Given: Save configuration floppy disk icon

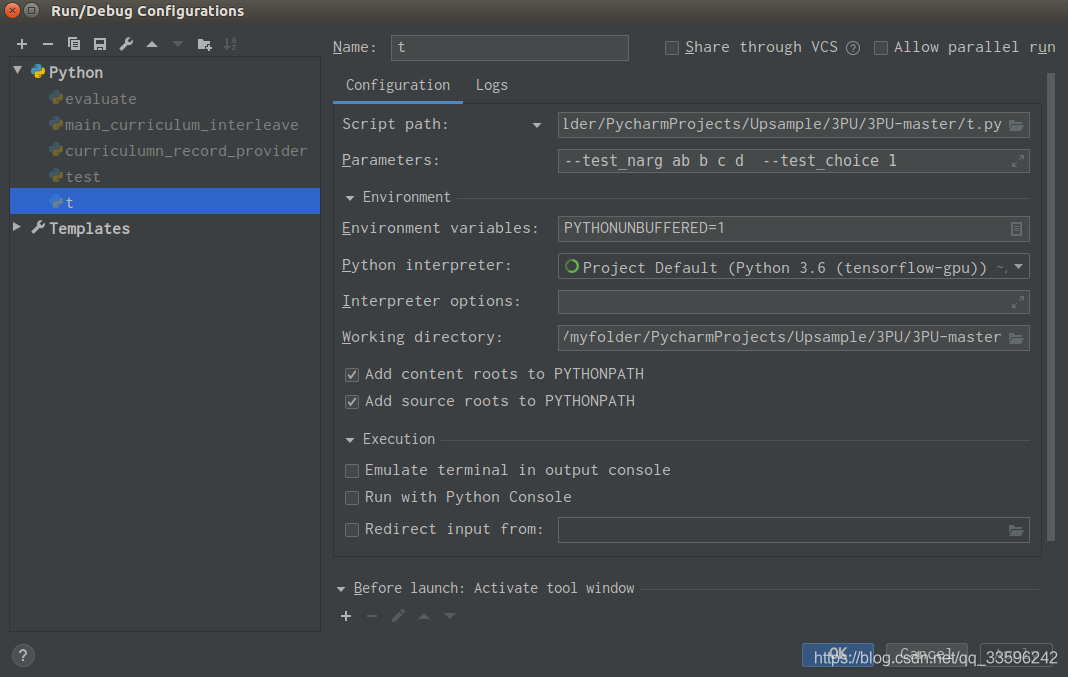Looking at the screenshot, I should pos(100,44).
